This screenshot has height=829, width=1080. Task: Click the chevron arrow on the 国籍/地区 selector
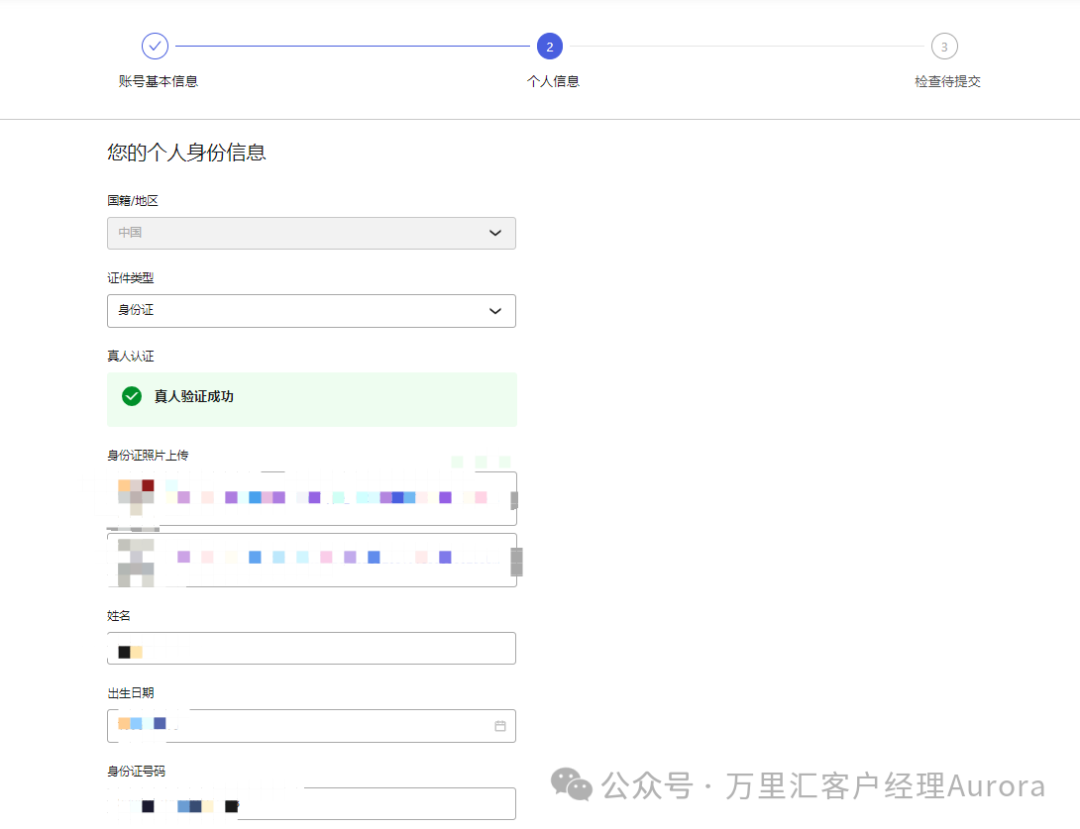pos(495,233)
